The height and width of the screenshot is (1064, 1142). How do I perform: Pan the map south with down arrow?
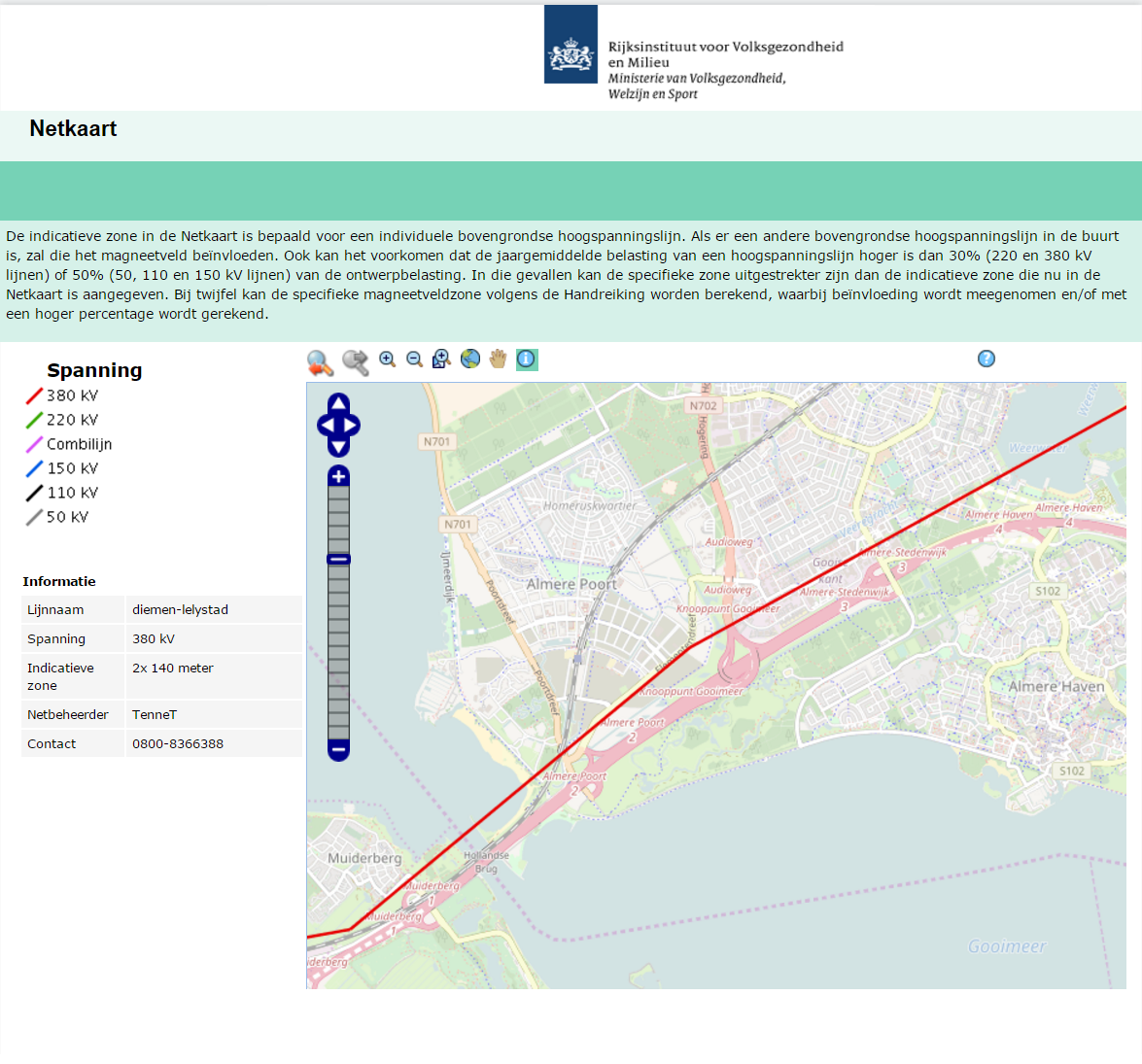(338, 447)
